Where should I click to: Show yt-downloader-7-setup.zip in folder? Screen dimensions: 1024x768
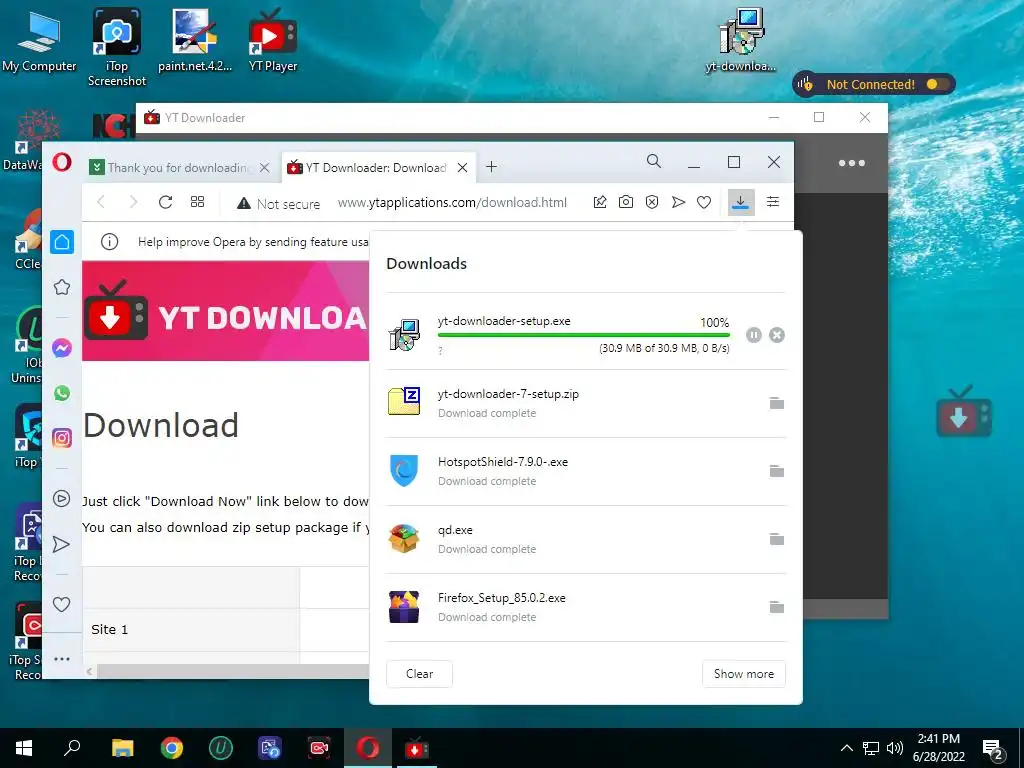776,403
